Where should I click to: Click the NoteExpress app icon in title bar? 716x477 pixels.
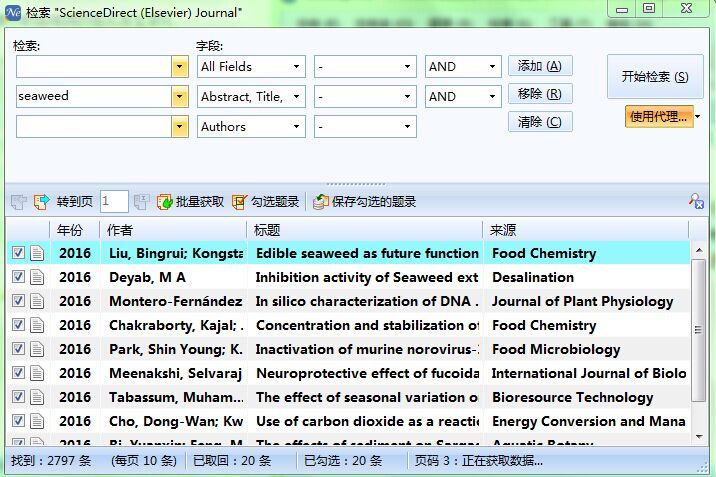13,12
